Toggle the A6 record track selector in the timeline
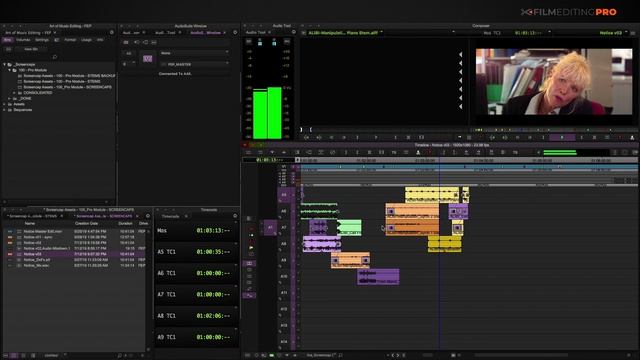640x360 pixels. (x=284, y=211)
